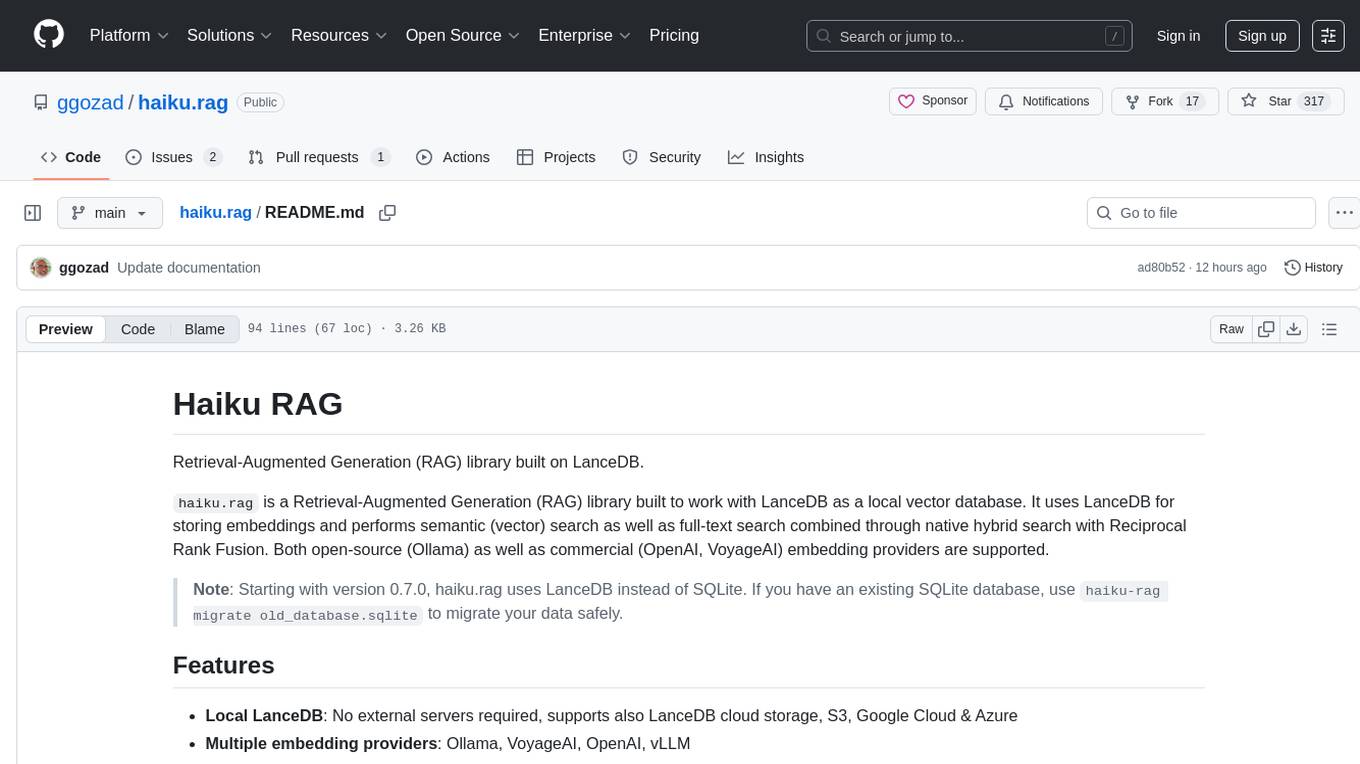Open commit ad80b52
This screenshot has height=764, width=1360.
[1161, 268]
